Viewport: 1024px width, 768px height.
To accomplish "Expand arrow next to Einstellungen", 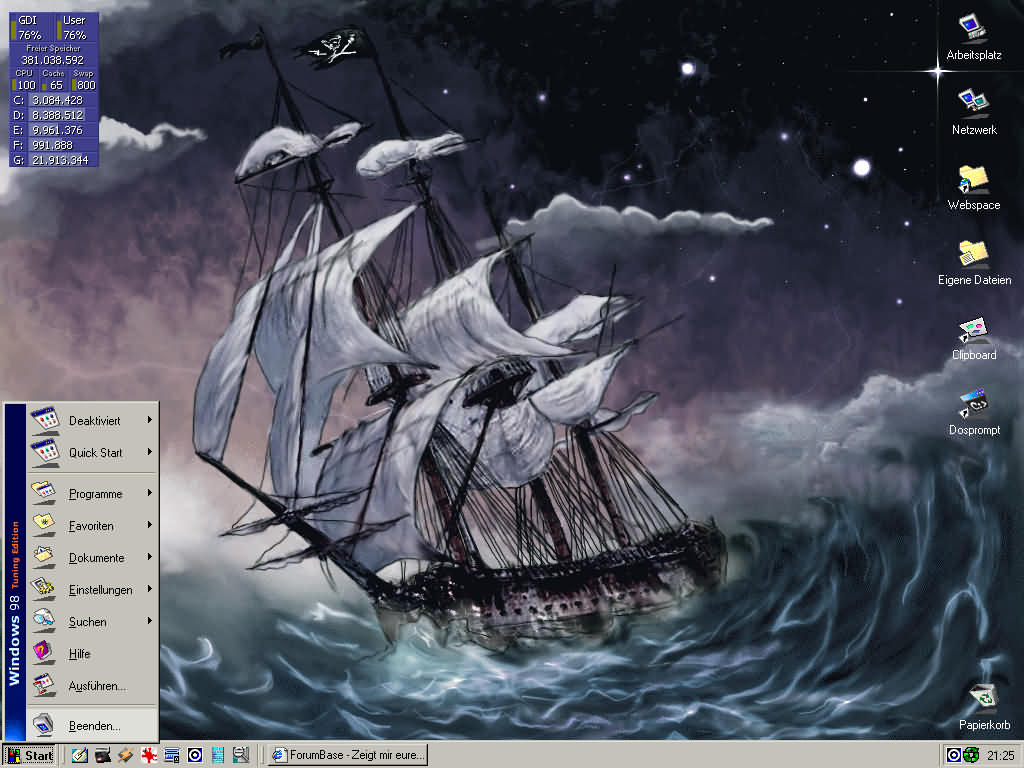I will point(150,589).
